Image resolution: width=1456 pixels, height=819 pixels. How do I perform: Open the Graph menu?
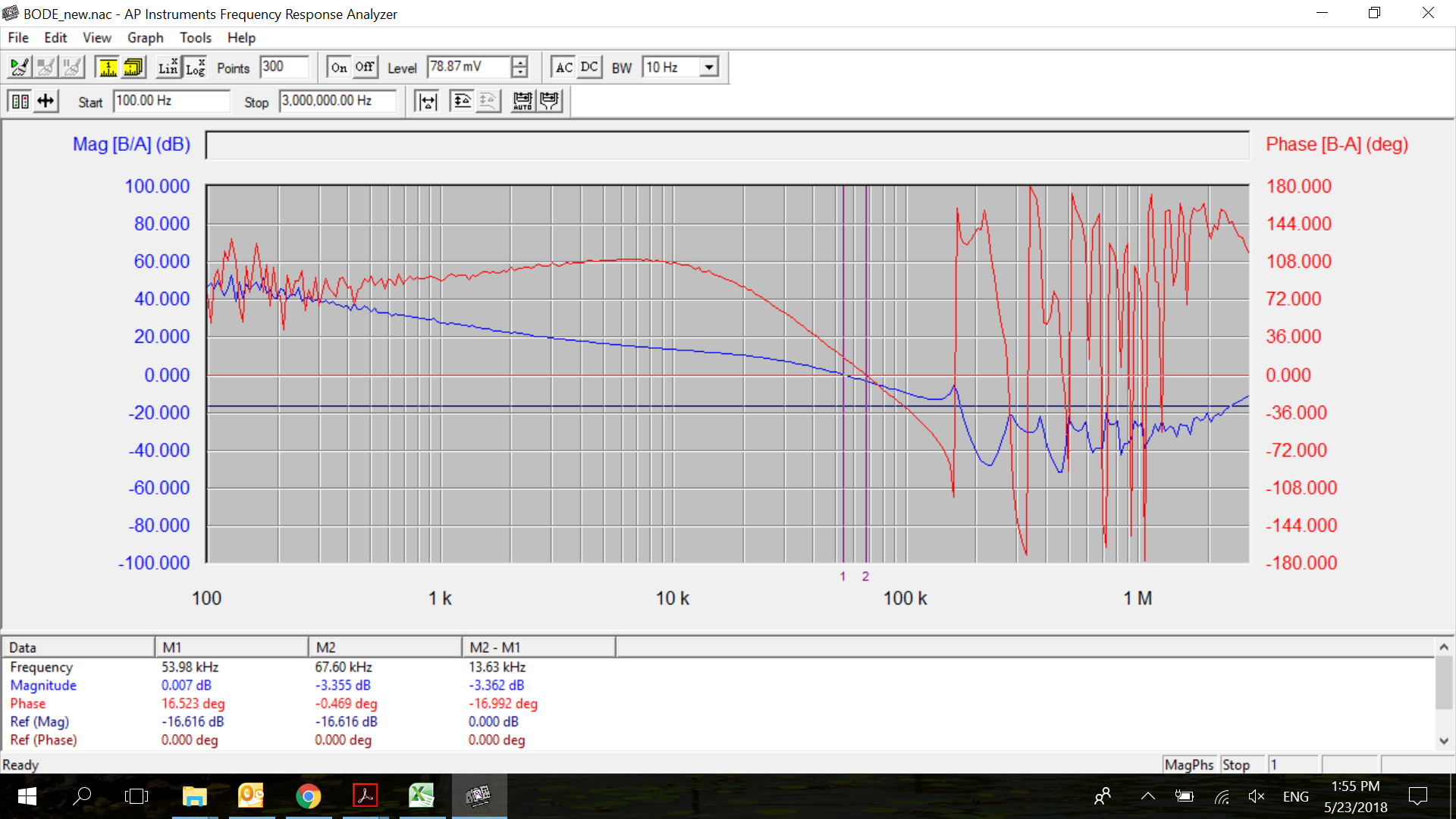(x=146, y=38)
